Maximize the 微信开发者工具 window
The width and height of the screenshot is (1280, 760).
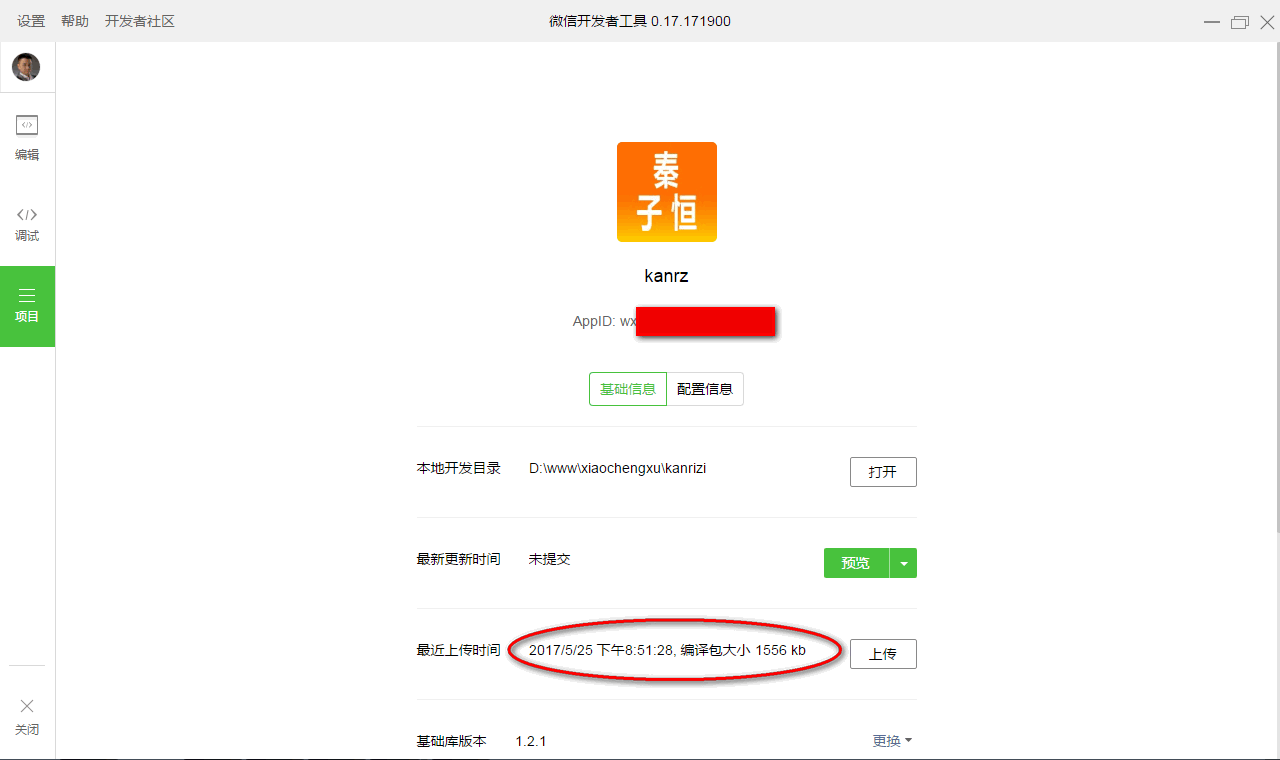[x=1240, y=22]
